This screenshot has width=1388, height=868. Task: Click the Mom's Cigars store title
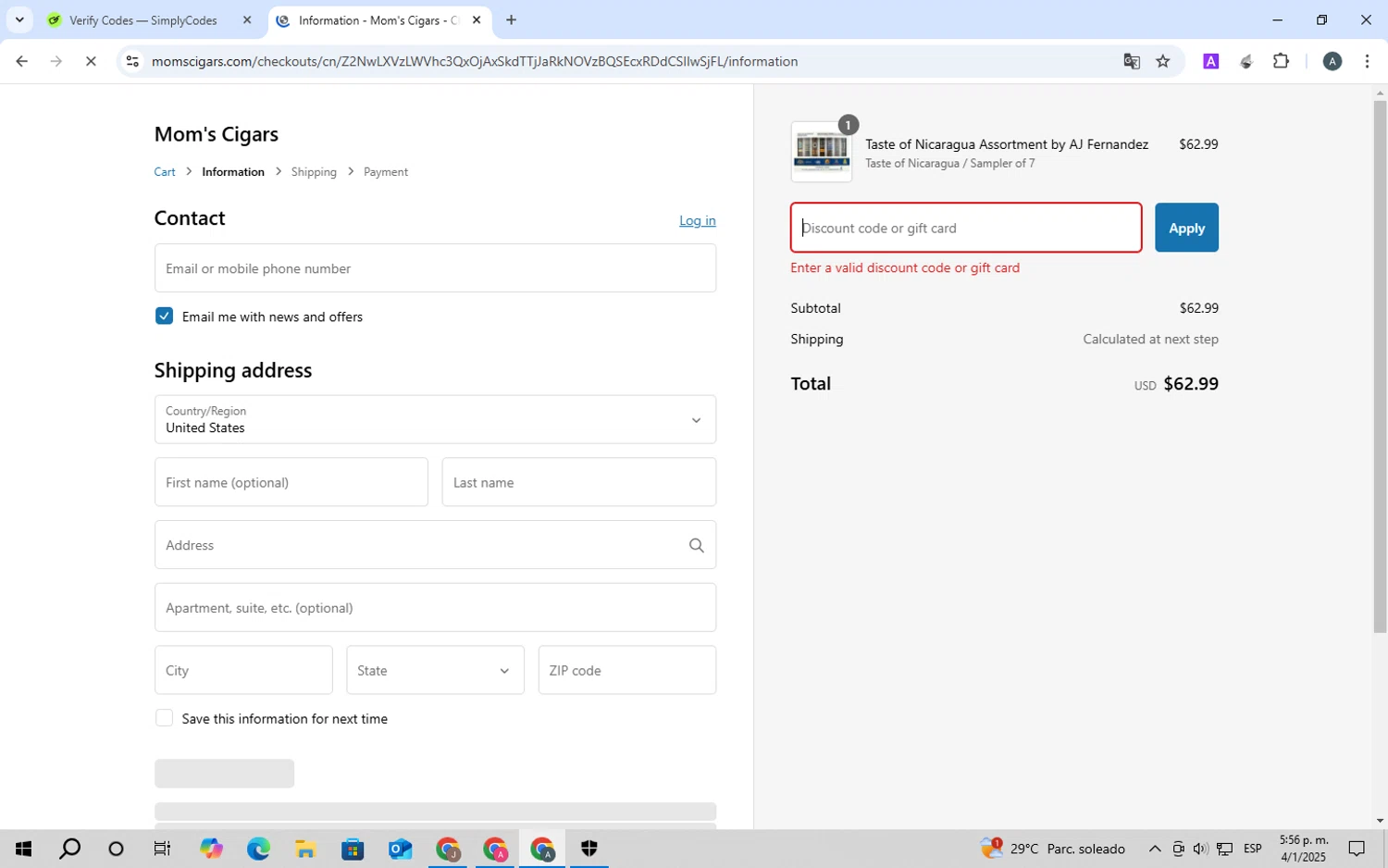[x=217, y=134]
